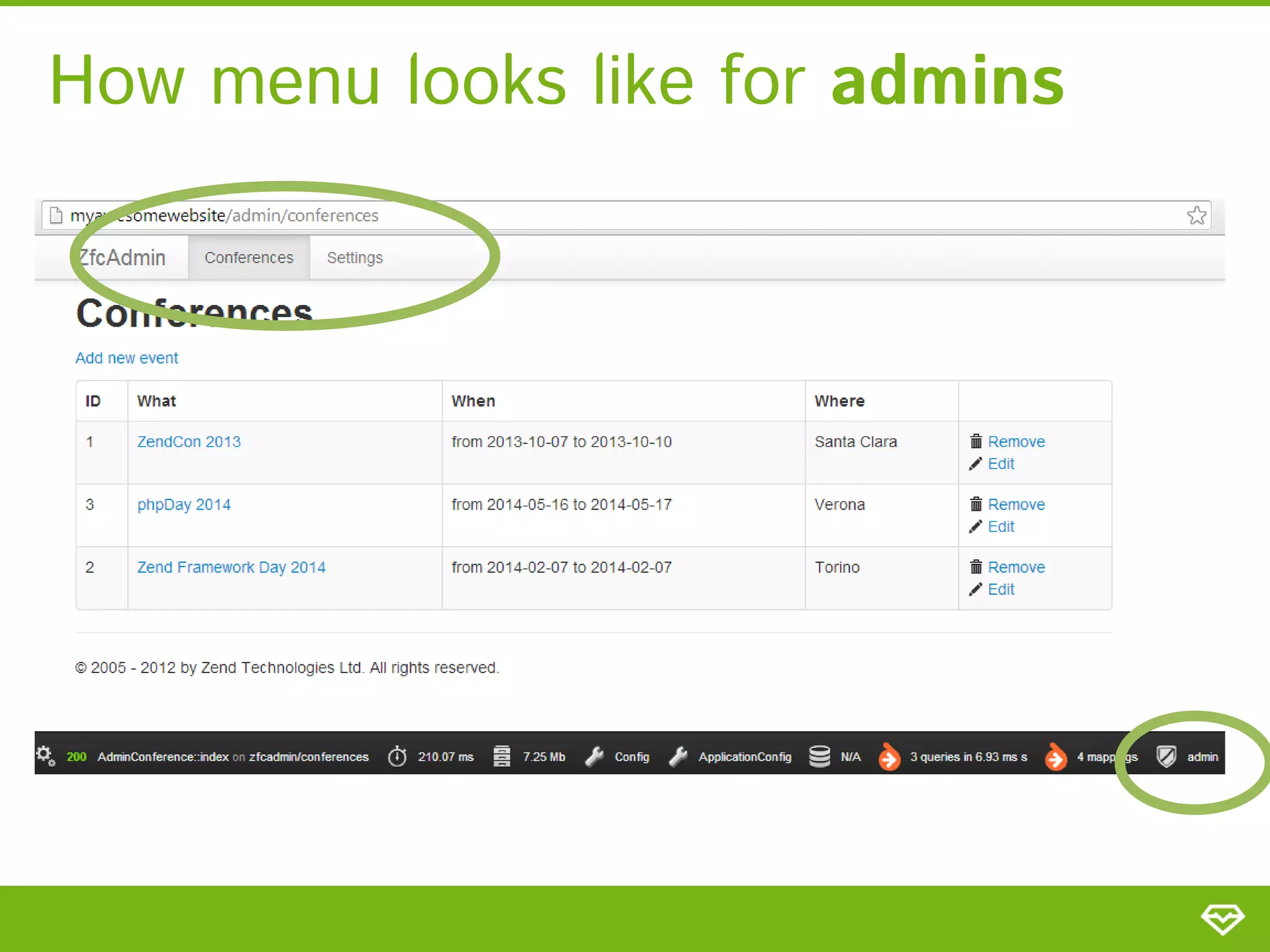The width and height of the screenshot is (1270, 952).
Task: Click the 7.25 Mb memory entry
Action: [544, 757]
